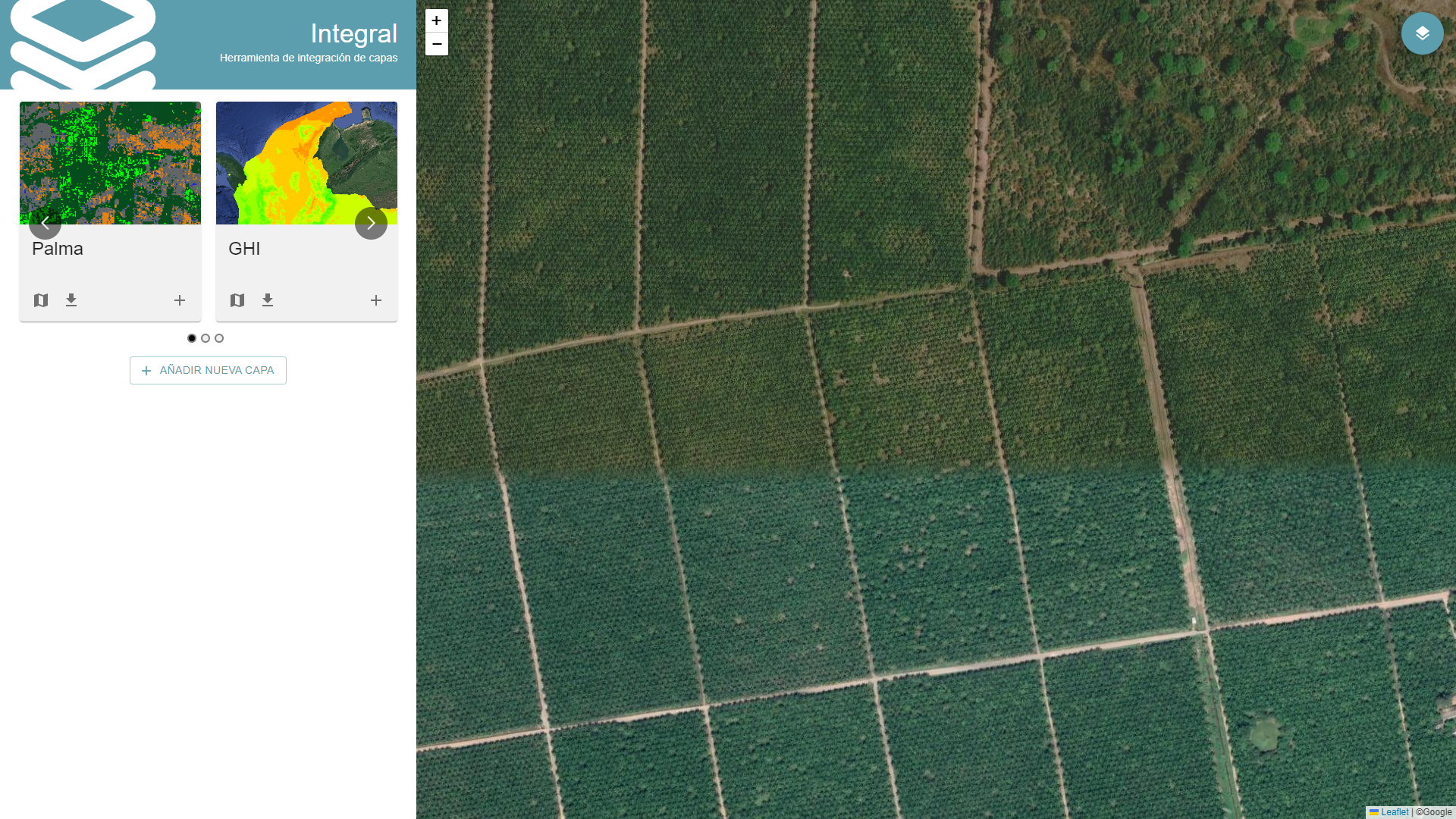
Task: Download the Palma layer
Action: coord(71,300)
